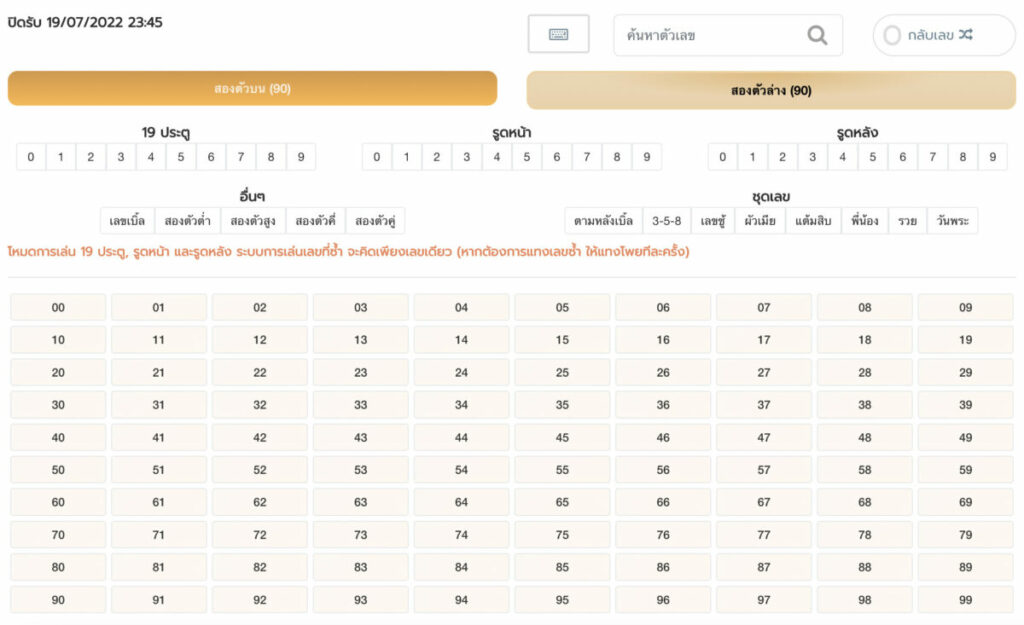Select the สองตัวคู่ quick-pick option
Image resolution: width=1024 pixels, height=625 pixels.
pos(375,220)
